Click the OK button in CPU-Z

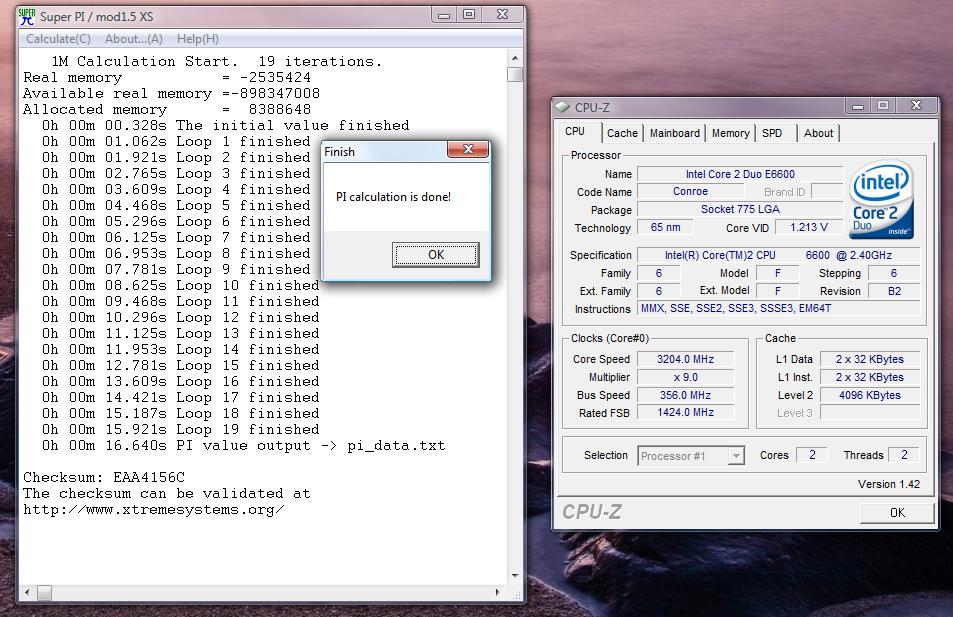pyautogui.click(x=897, y=512)
